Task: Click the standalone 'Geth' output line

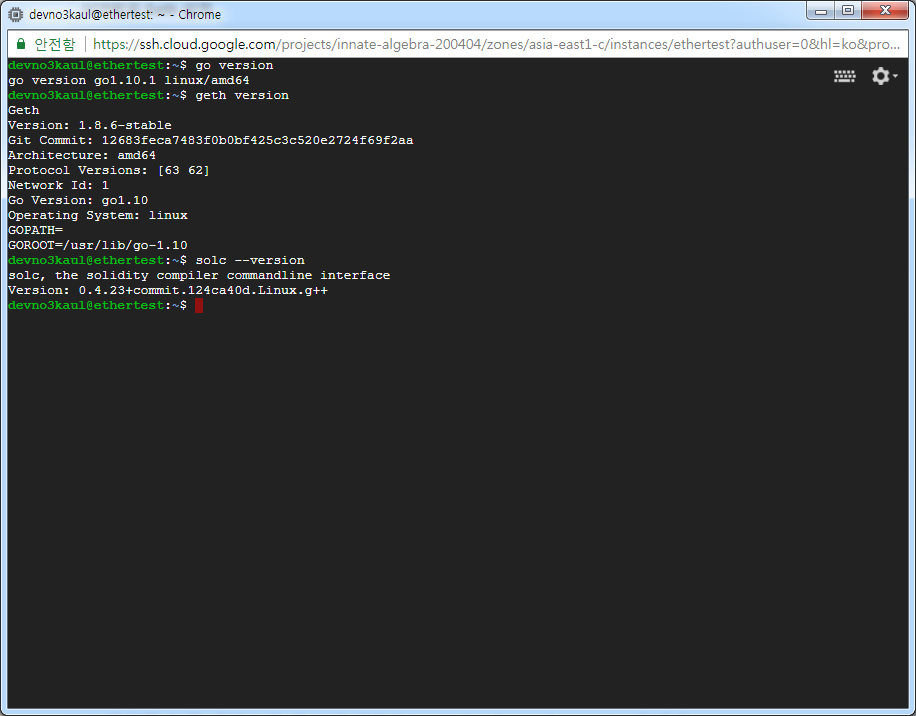Action: coord(24,110)
